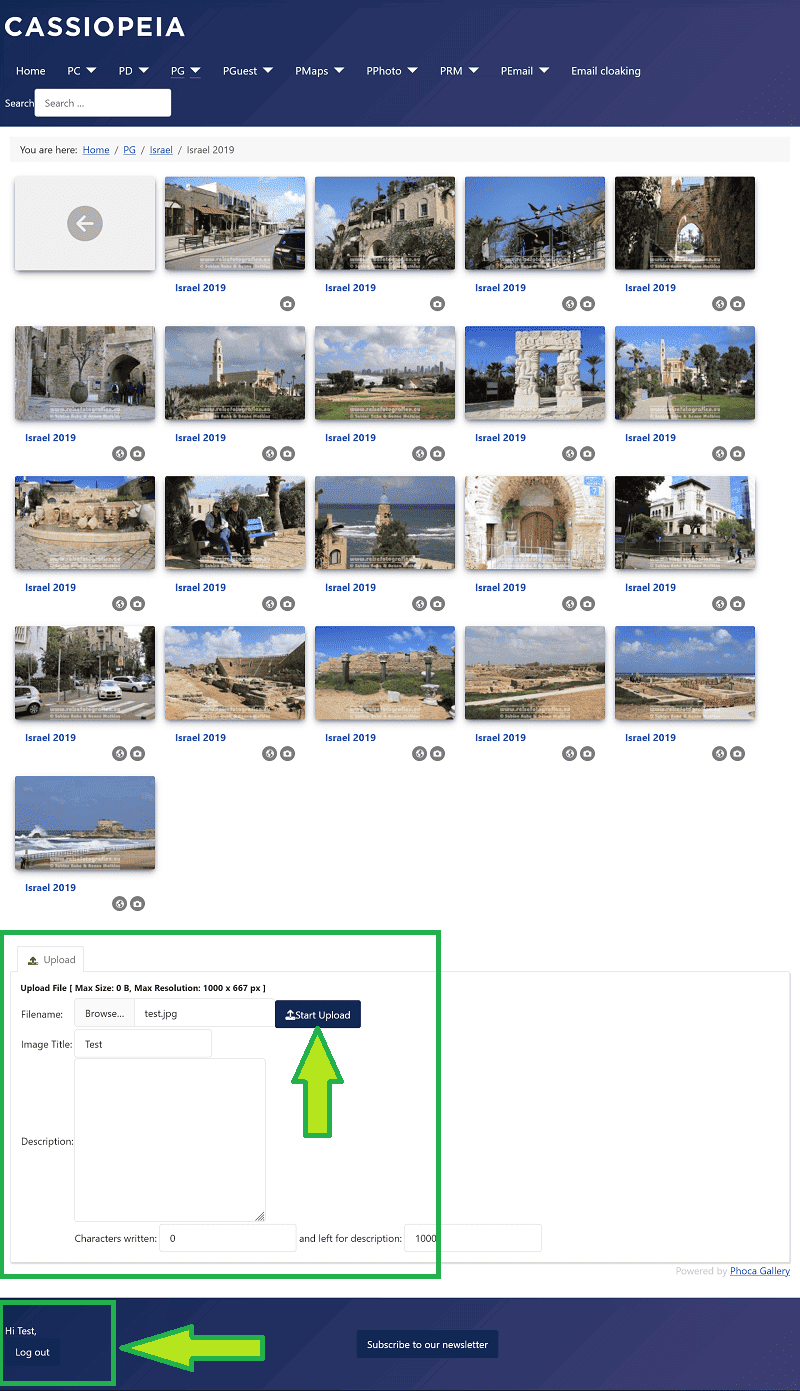Click the back arrow icon in the gallery

pyautogui.click(x=85, y=224)
